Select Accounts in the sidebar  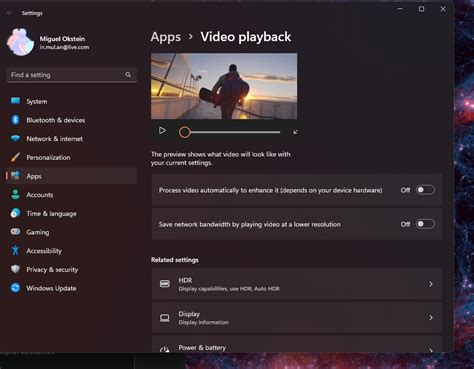click(x=71, y=195)
